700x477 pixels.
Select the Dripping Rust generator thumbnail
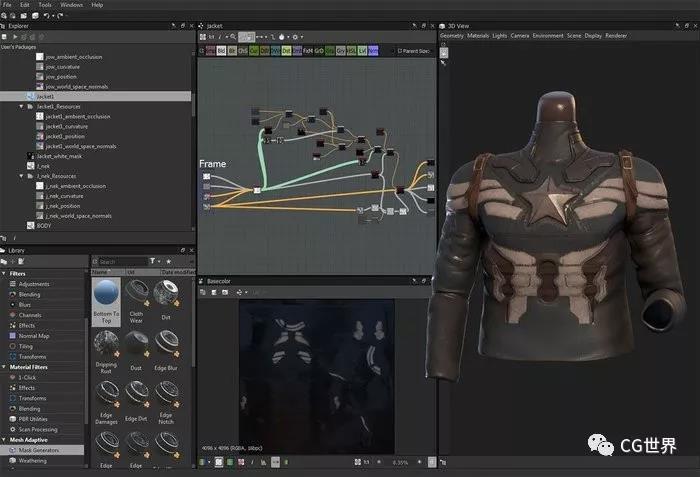click(x=106, y=352)
